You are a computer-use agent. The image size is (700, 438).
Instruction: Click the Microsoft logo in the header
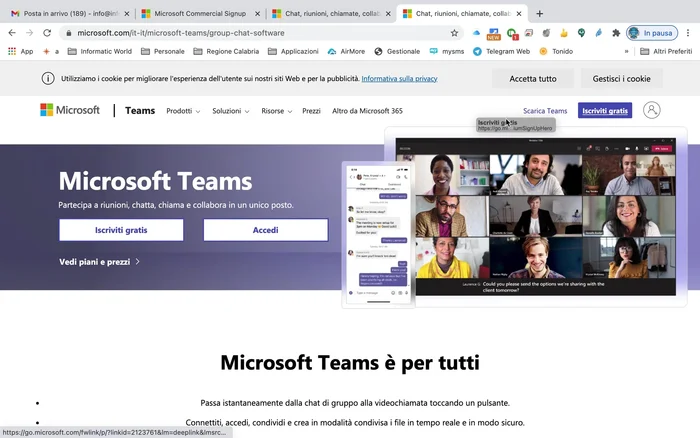(70, 110)
